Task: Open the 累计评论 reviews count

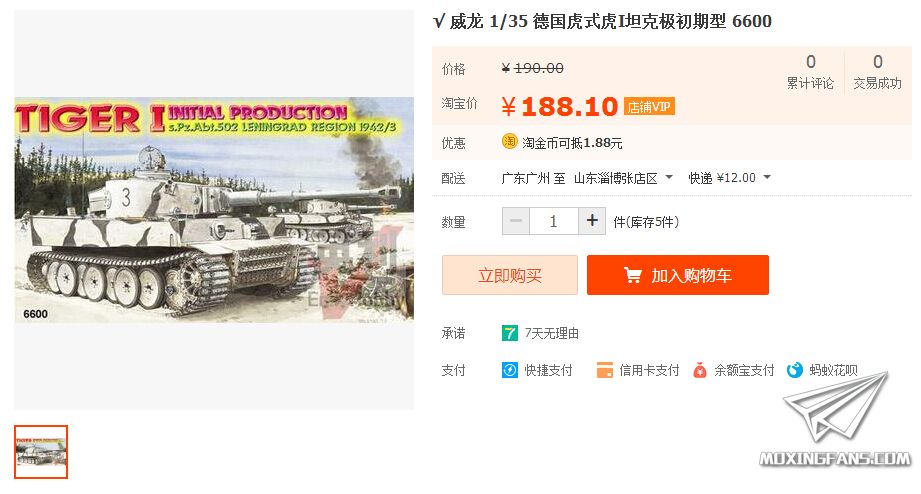Action: pos(811,72)
